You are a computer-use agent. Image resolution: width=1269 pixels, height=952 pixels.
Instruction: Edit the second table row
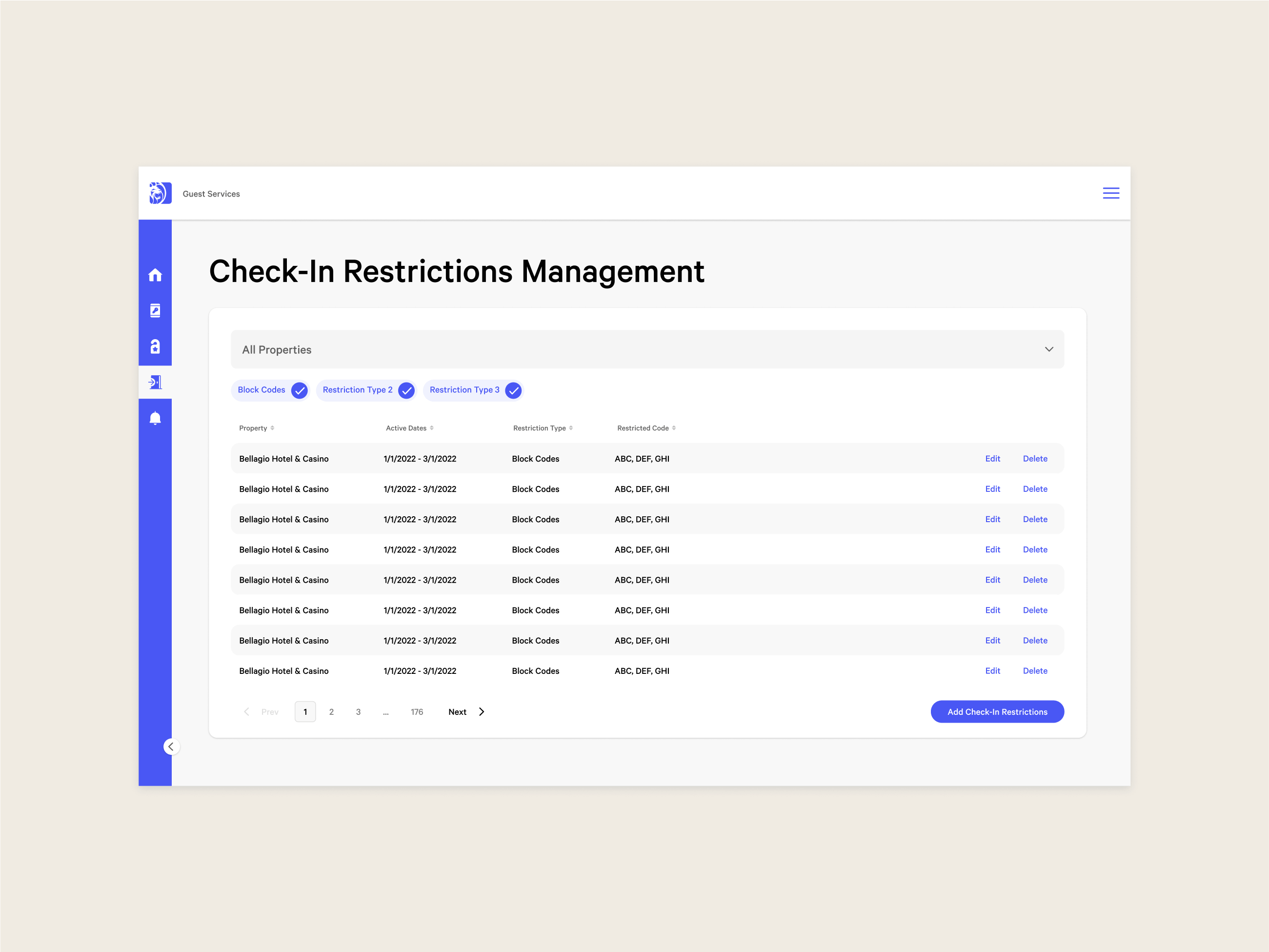[992, 489]
